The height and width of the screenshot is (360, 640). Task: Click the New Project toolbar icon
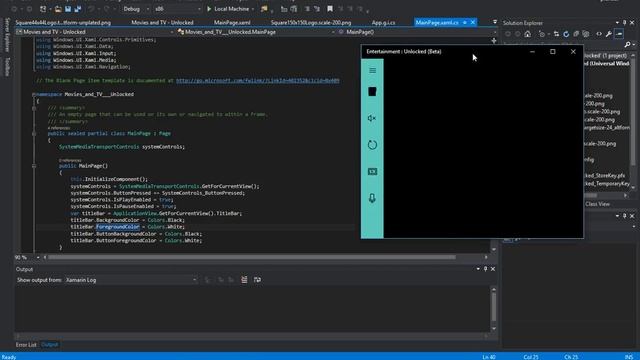(x=43, y=9)
